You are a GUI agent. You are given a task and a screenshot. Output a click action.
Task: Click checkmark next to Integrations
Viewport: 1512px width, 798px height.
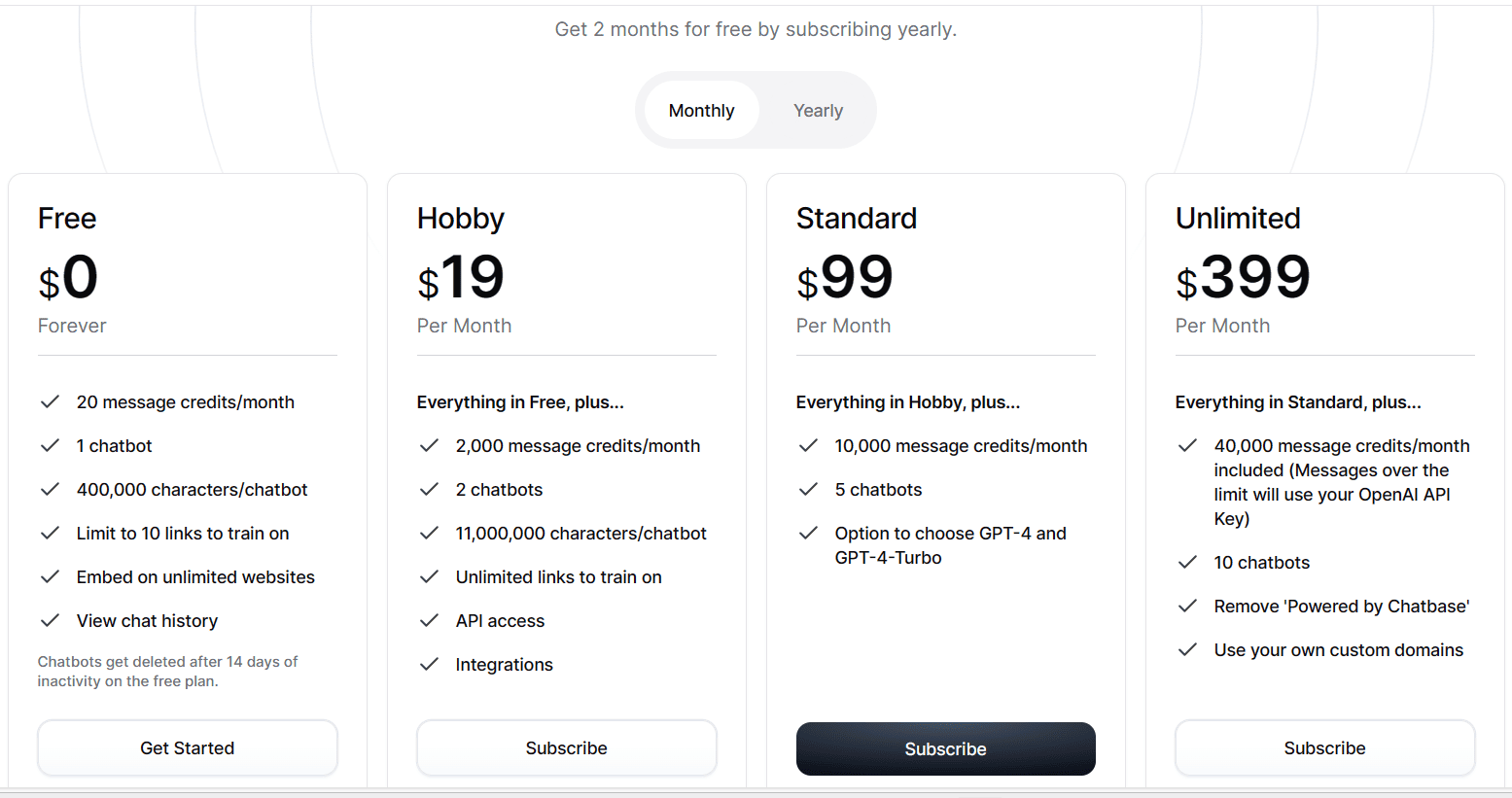coord(429,664)
